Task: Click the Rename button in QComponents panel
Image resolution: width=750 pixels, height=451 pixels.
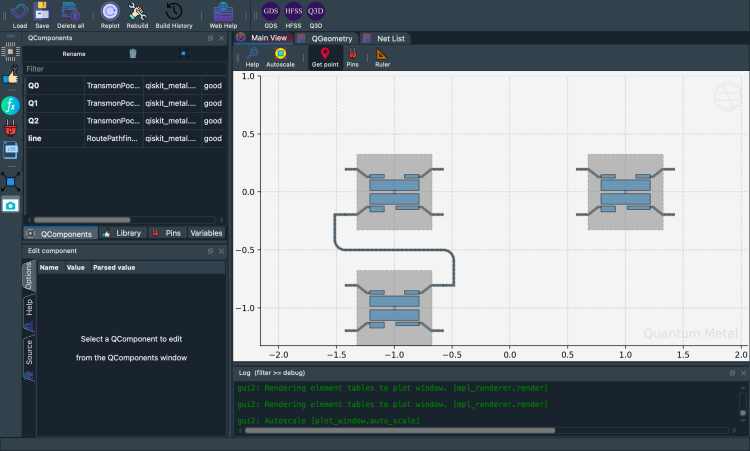Action: pyautogui.click(x=74, y=54)
